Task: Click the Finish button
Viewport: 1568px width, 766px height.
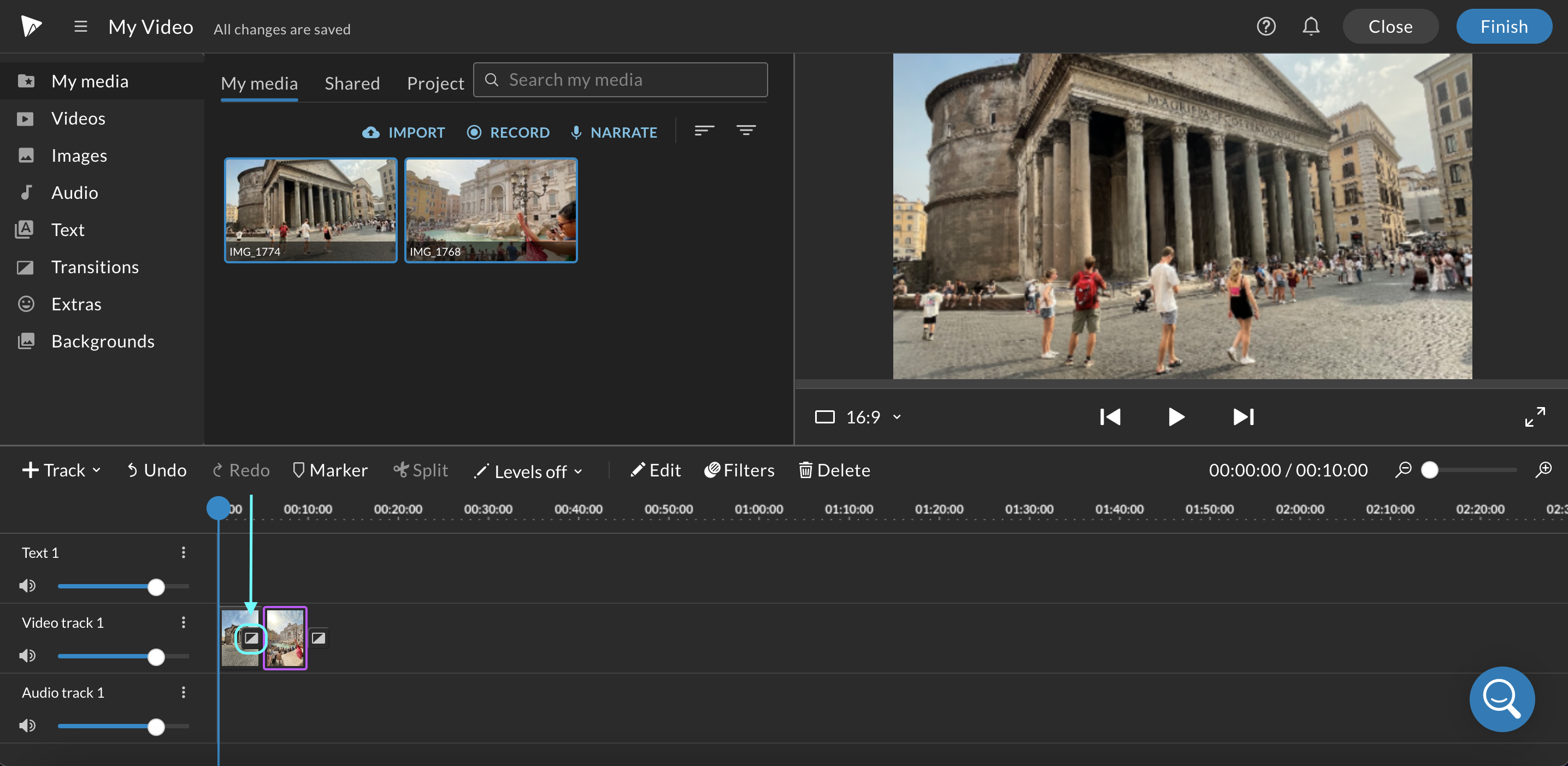Action: tap(1504, 26)
